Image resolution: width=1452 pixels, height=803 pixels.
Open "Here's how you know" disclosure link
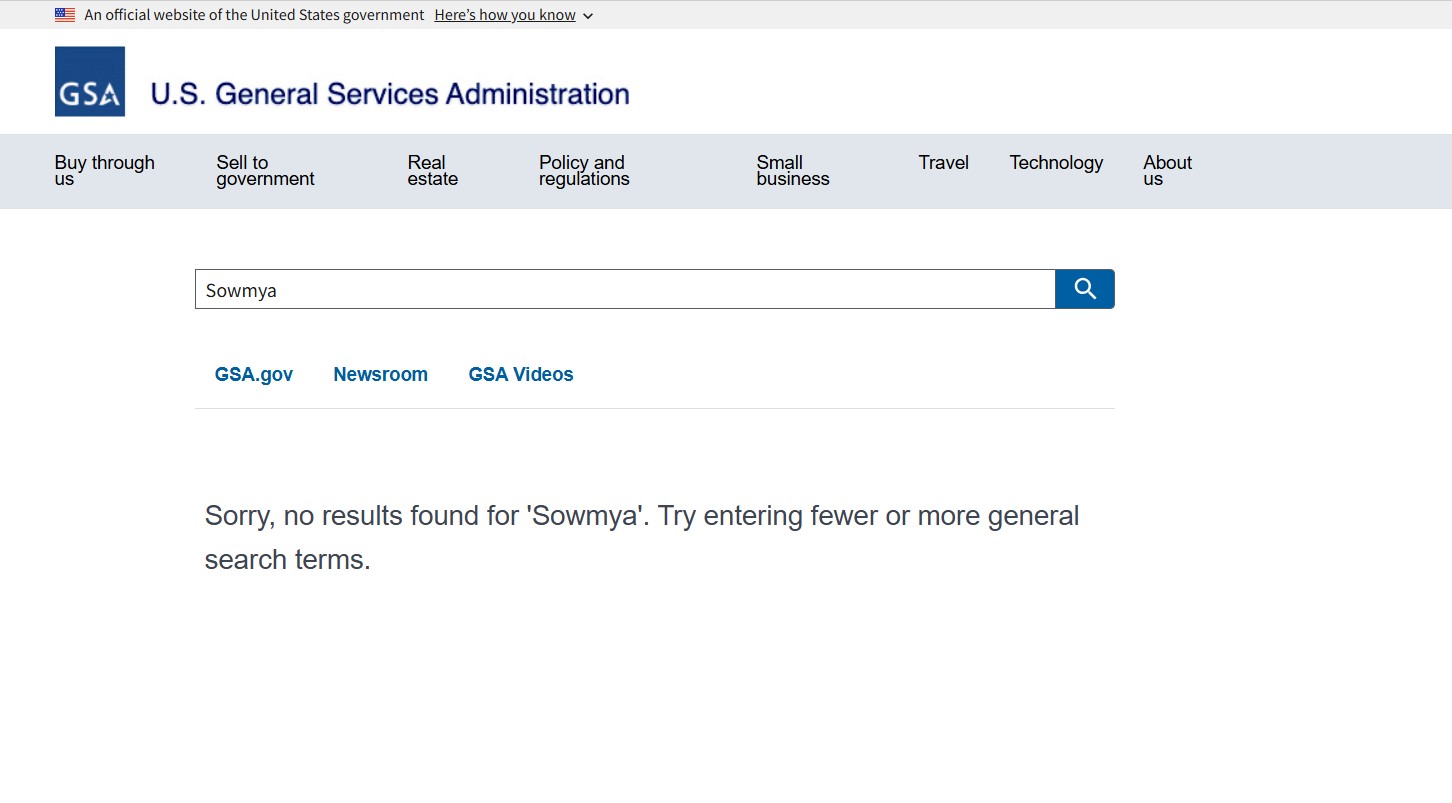point(505,15)
